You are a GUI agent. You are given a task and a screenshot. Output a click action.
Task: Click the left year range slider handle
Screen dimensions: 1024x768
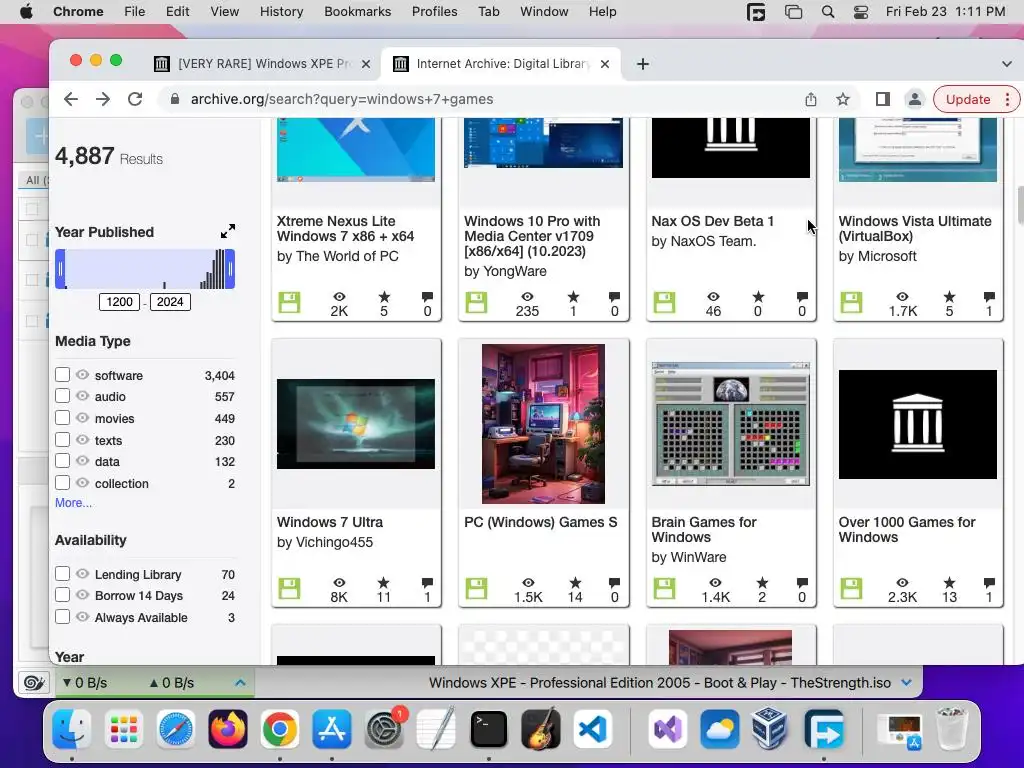(60, 269)
